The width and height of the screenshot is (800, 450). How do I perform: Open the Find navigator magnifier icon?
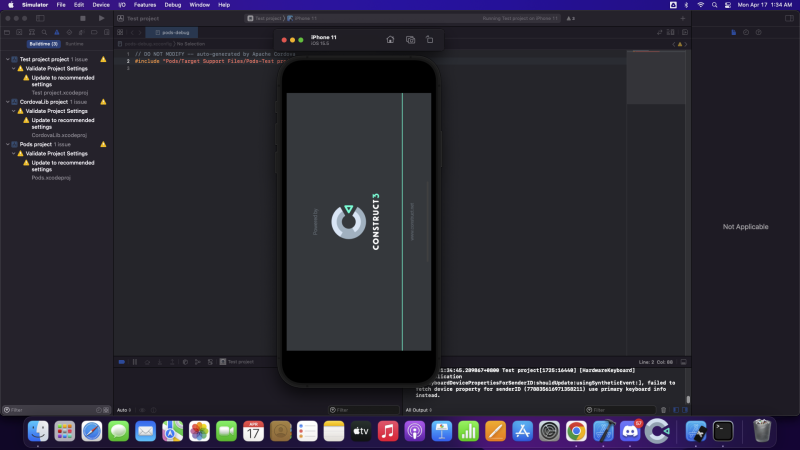click(x=44, y=32)
